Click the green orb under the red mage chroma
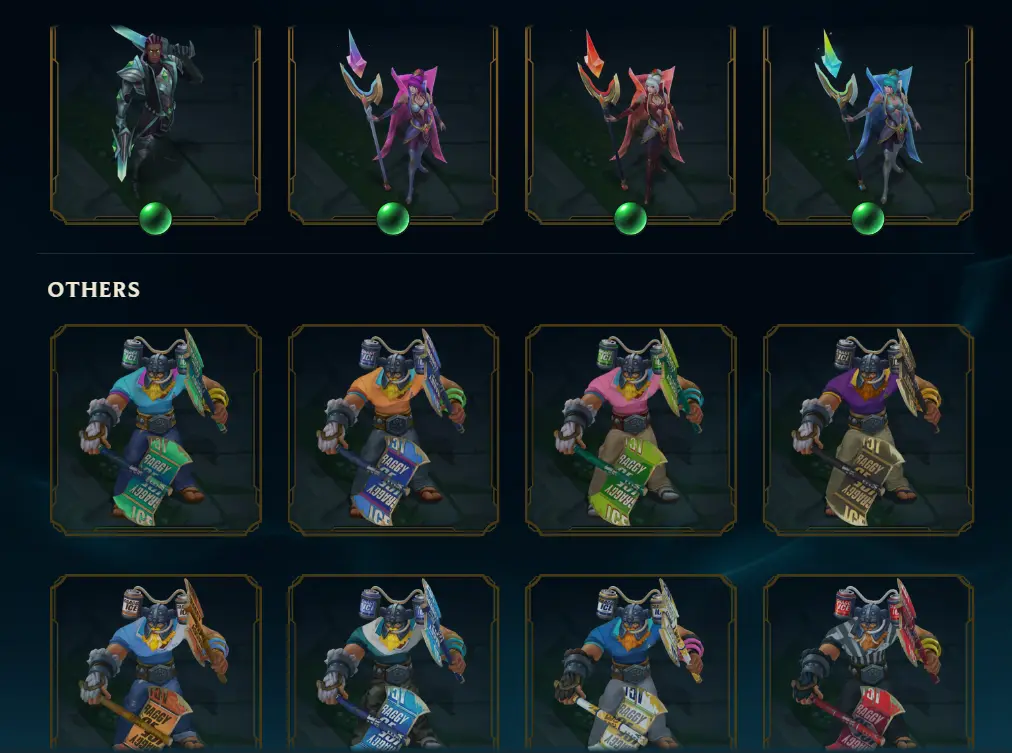 click(631, 218)
